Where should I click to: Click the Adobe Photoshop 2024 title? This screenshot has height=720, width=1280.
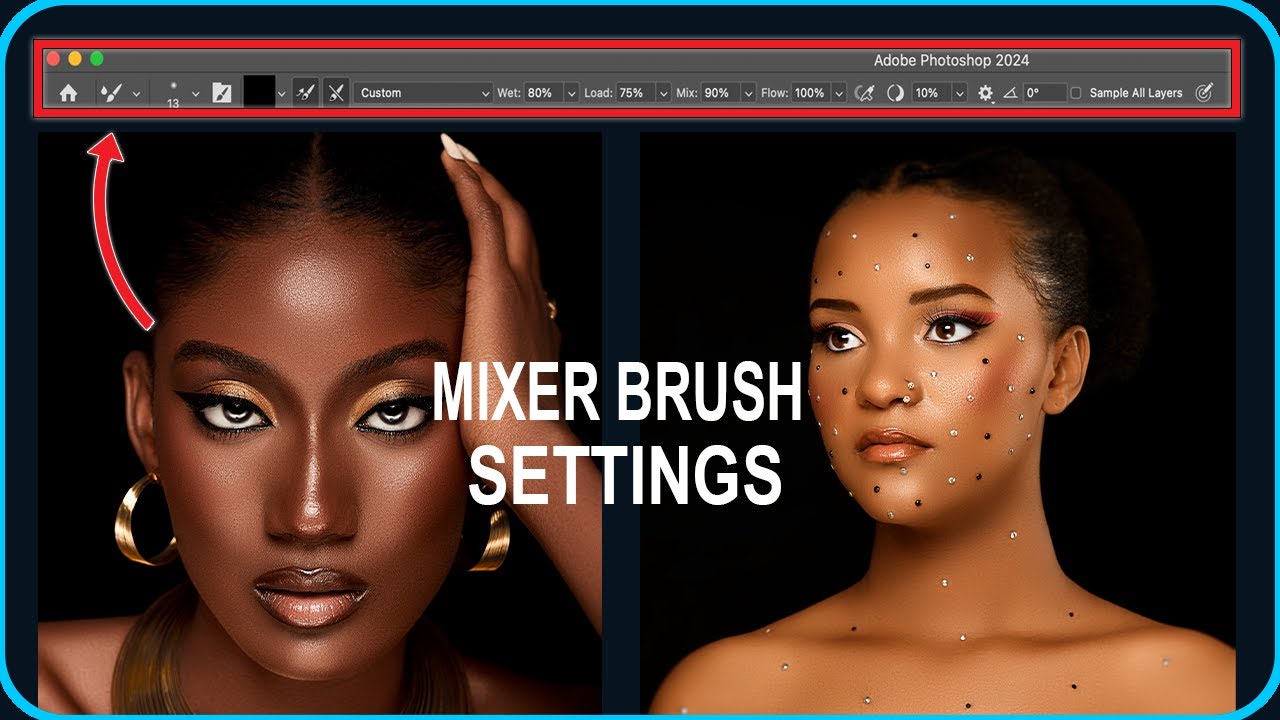951,61
